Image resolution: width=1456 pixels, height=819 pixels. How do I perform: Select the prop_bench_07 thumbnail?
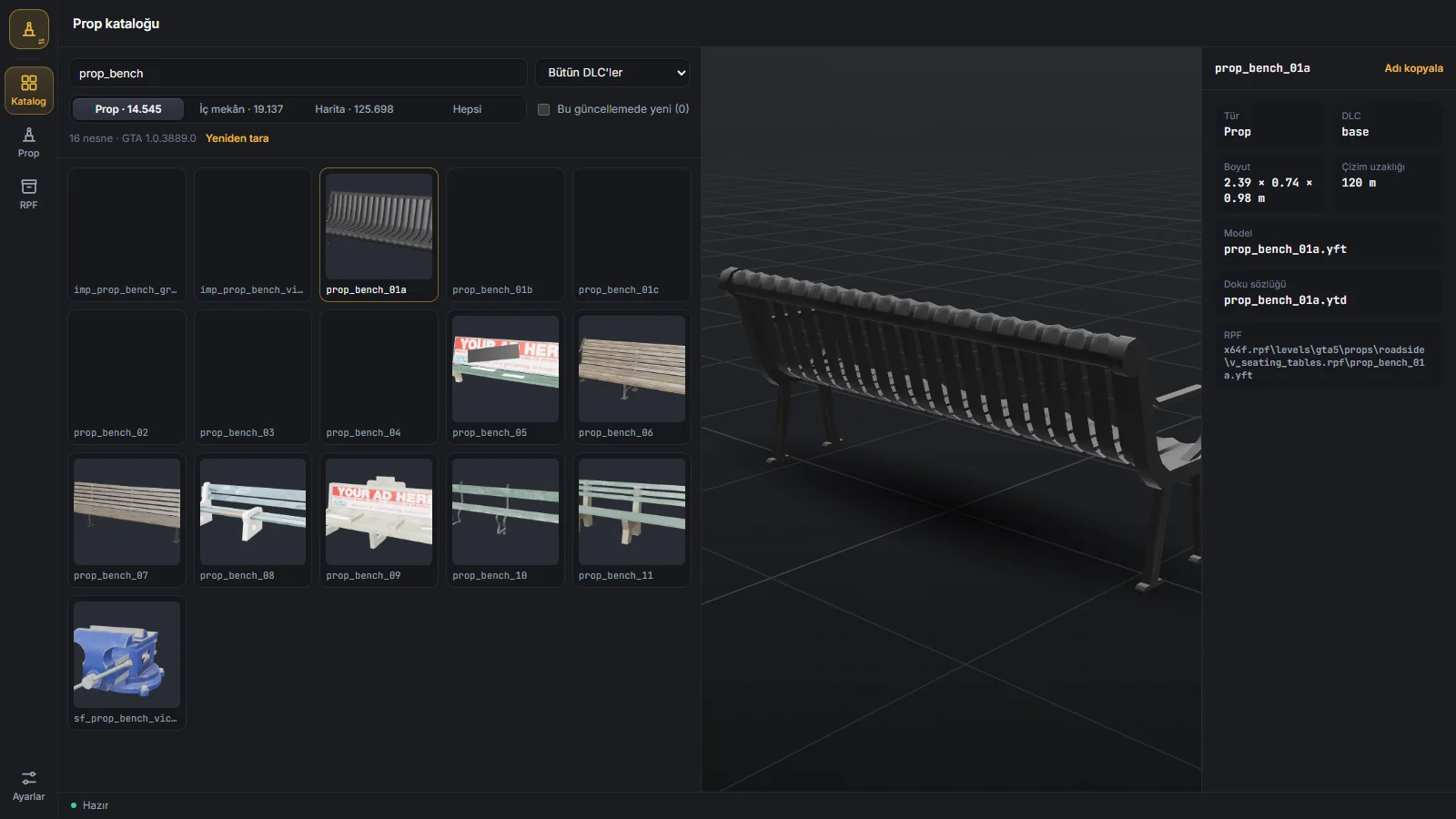(126, 512)
